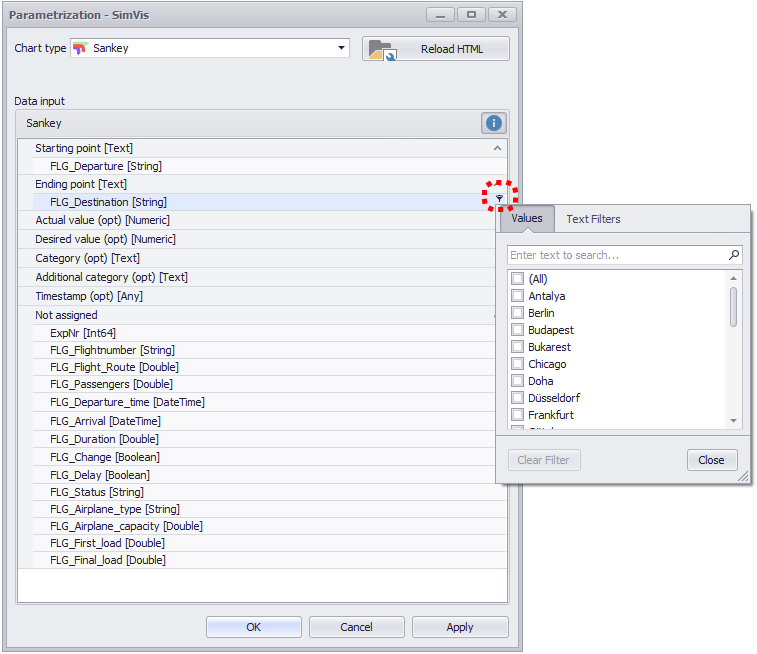The width and height of the screenshot is (757, 654).
Task: Check the (All) checkbox
Action: [517, 279]
